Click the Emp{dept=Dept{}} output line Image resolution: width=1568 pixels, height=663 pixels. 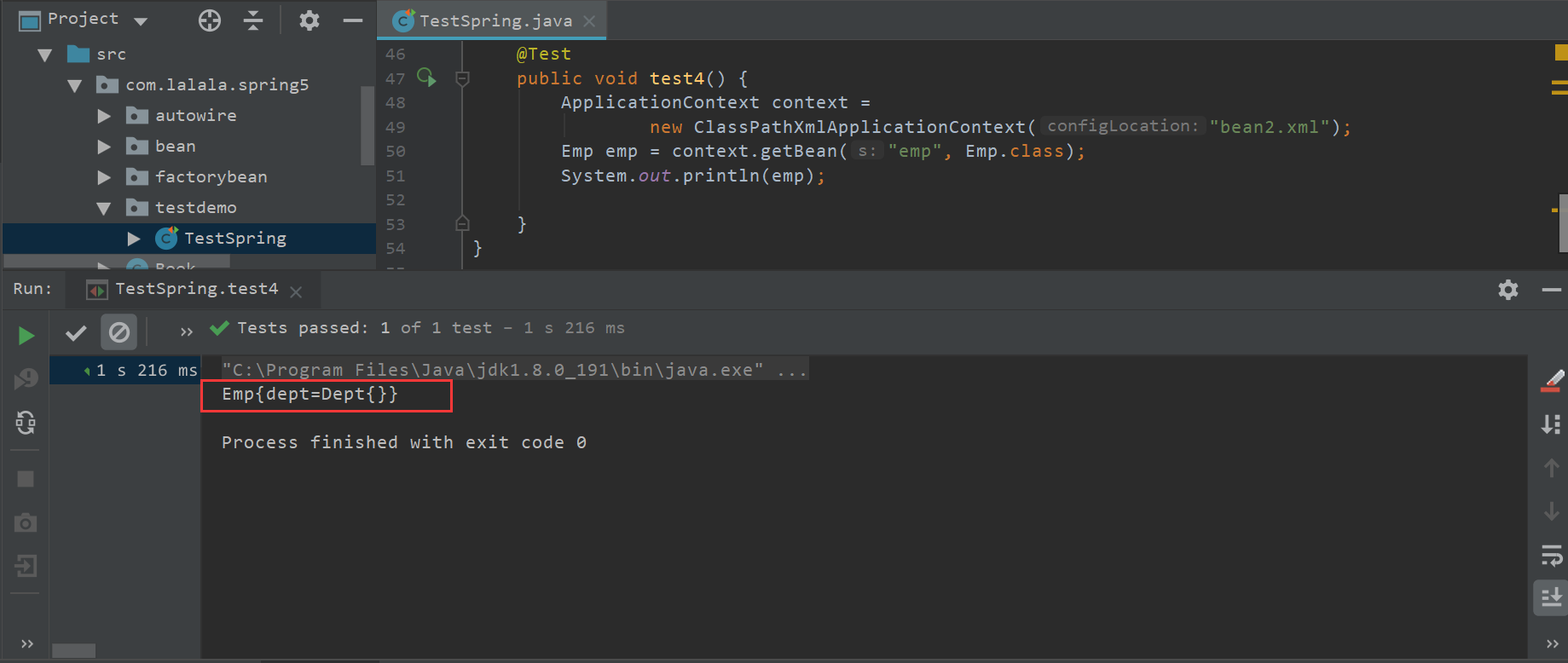[310, 395]
